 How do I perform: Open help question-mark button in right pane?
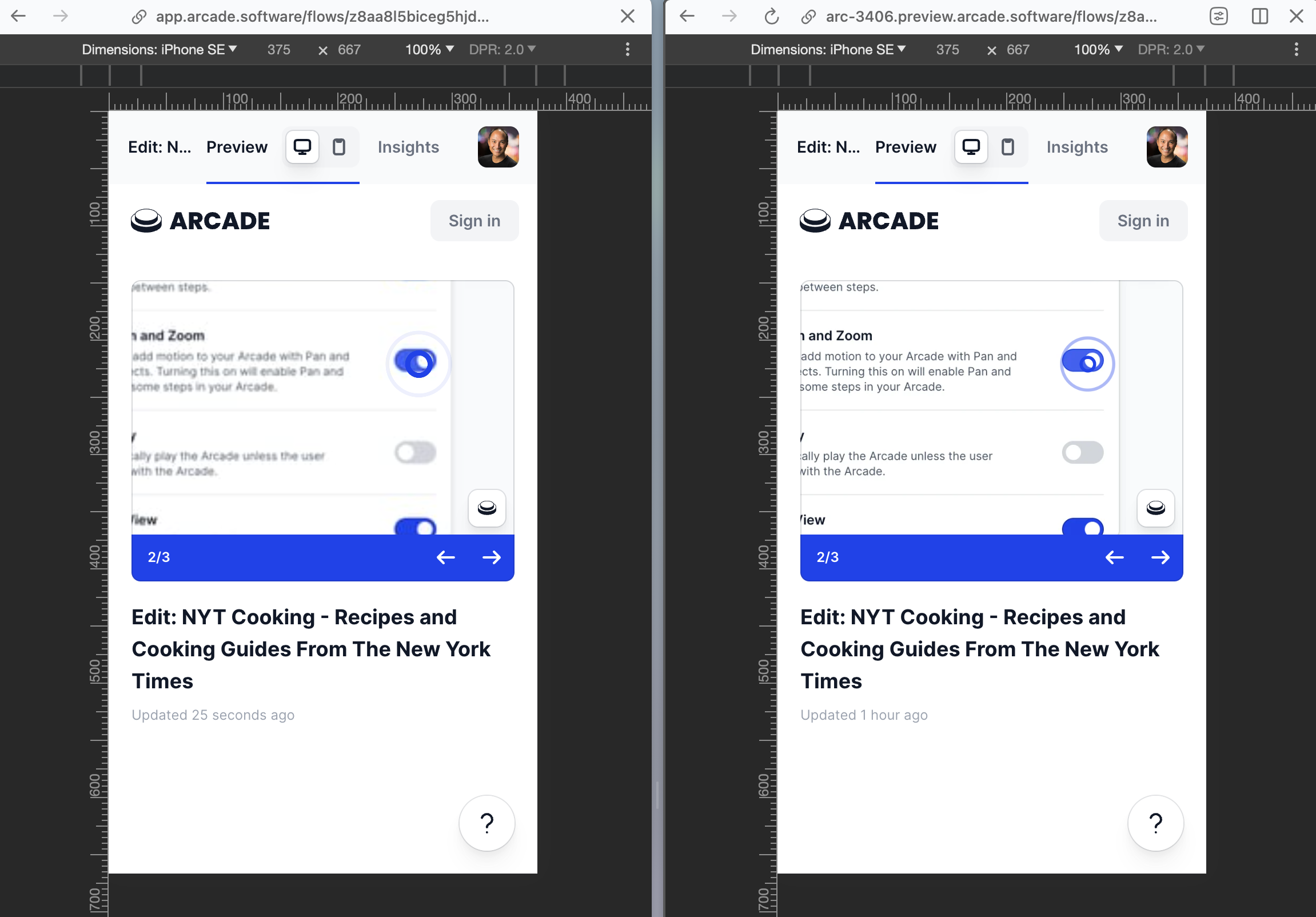[x=1156, y=823]
